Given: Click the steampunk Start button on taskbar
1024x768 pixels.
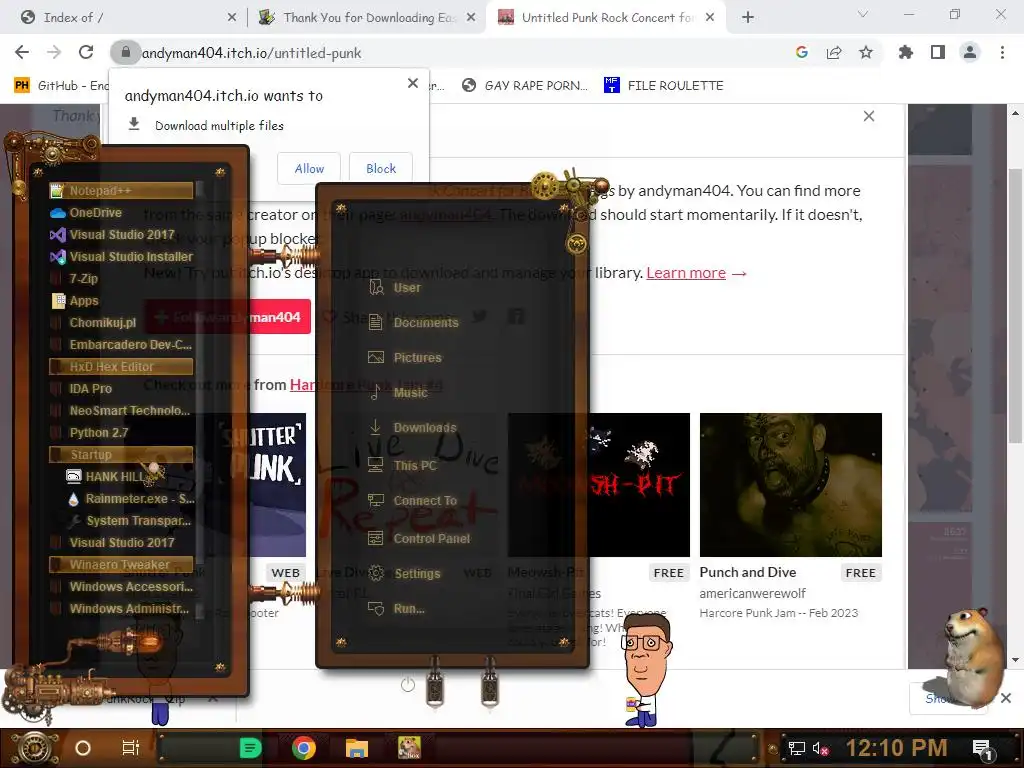Looking at the screenshot, I should tap(35, 748).
